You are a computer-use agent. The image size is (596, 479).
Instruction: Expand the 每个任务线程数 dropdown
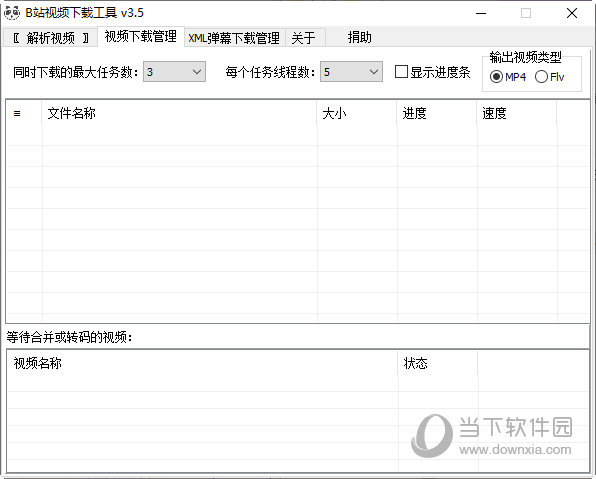point(351,71)
